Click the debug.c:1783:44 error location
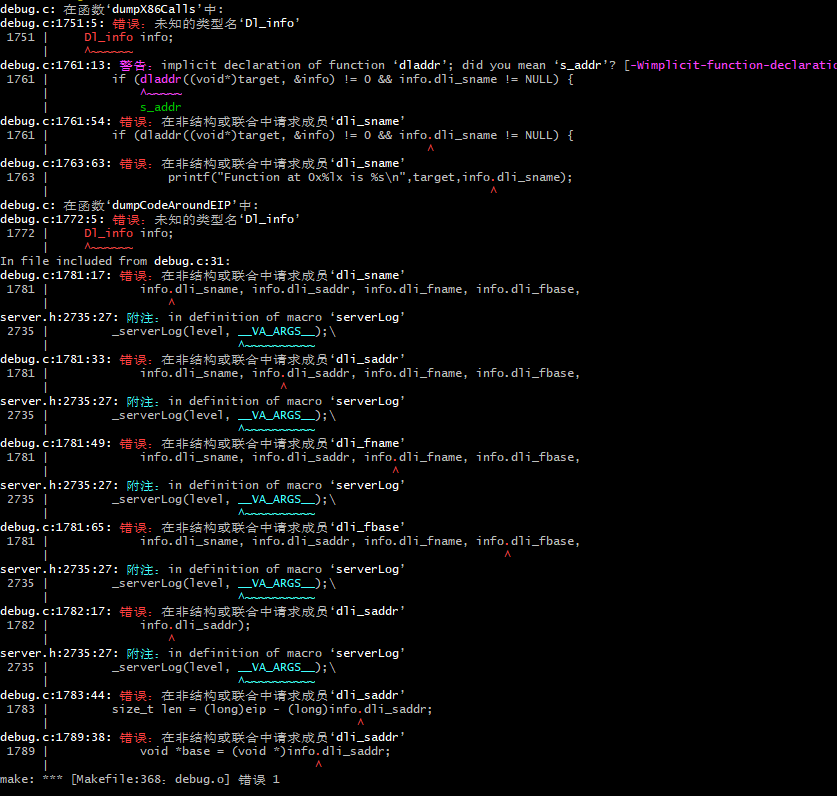This screenshot has width=837, height=796. pos(56,695)
